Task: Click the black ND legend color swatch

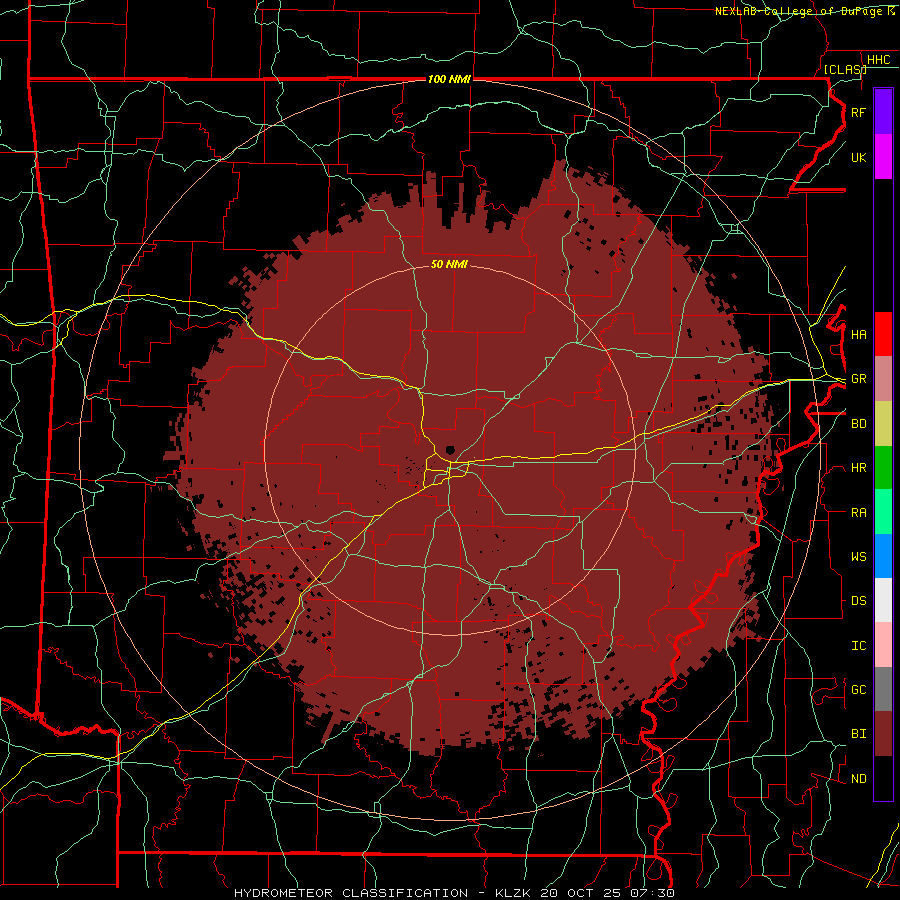Action: pyautogui.click(x=883, y=778)
